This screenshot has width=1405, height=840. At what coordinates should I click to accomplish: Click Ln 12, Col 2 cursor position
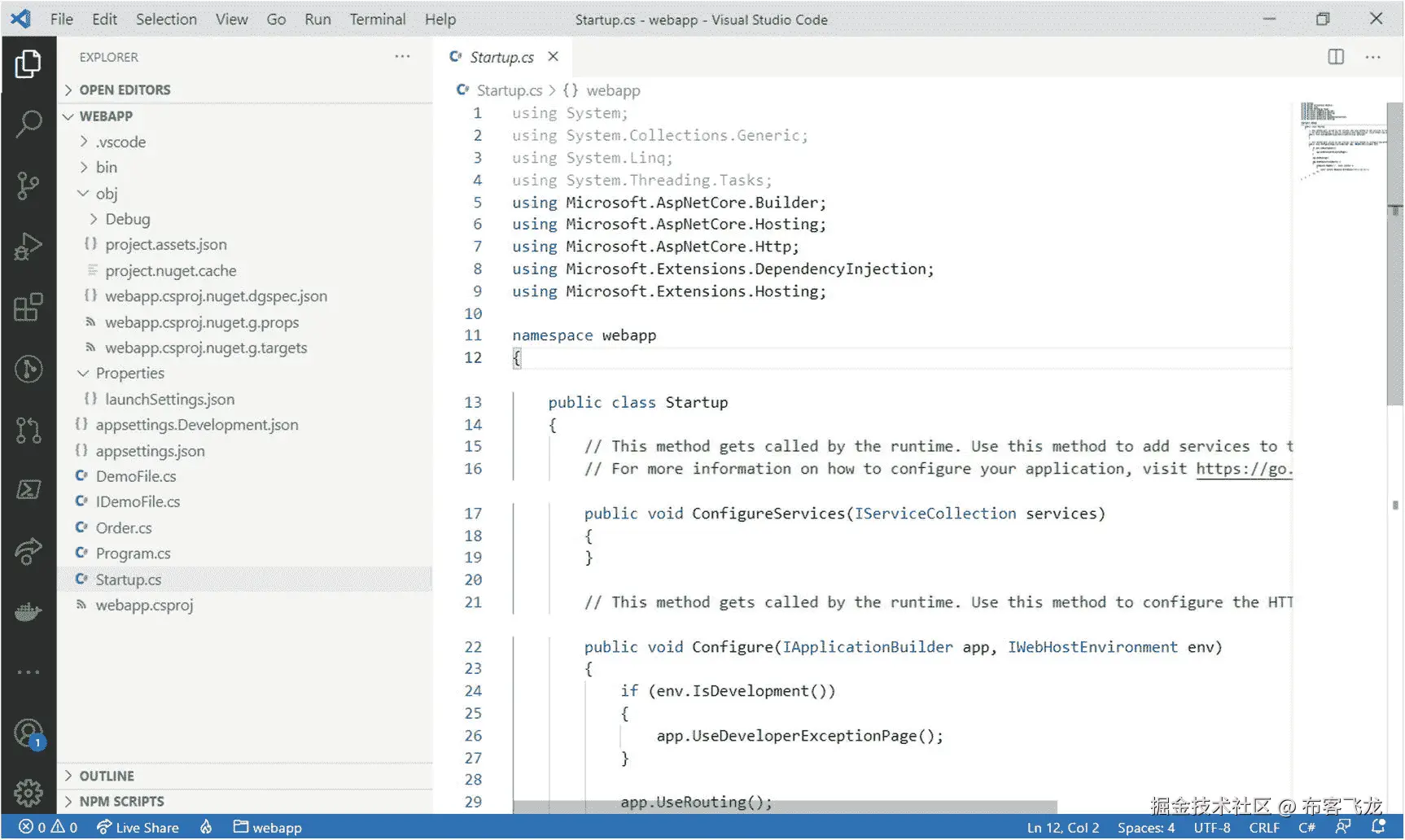[x=1063, y=827]
